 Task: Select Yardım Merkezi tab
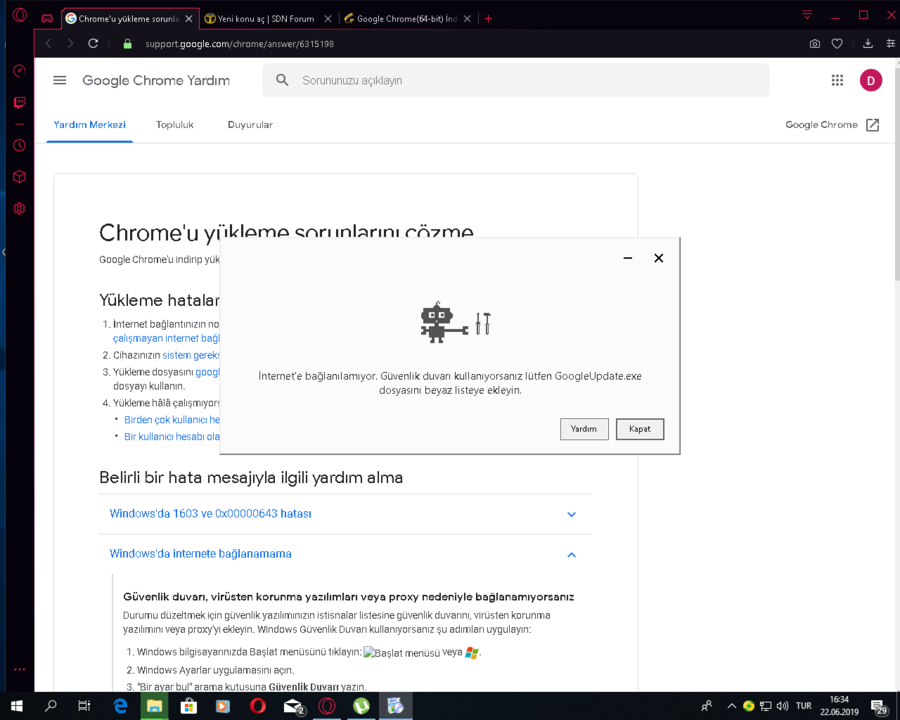(x=90, y=125)
